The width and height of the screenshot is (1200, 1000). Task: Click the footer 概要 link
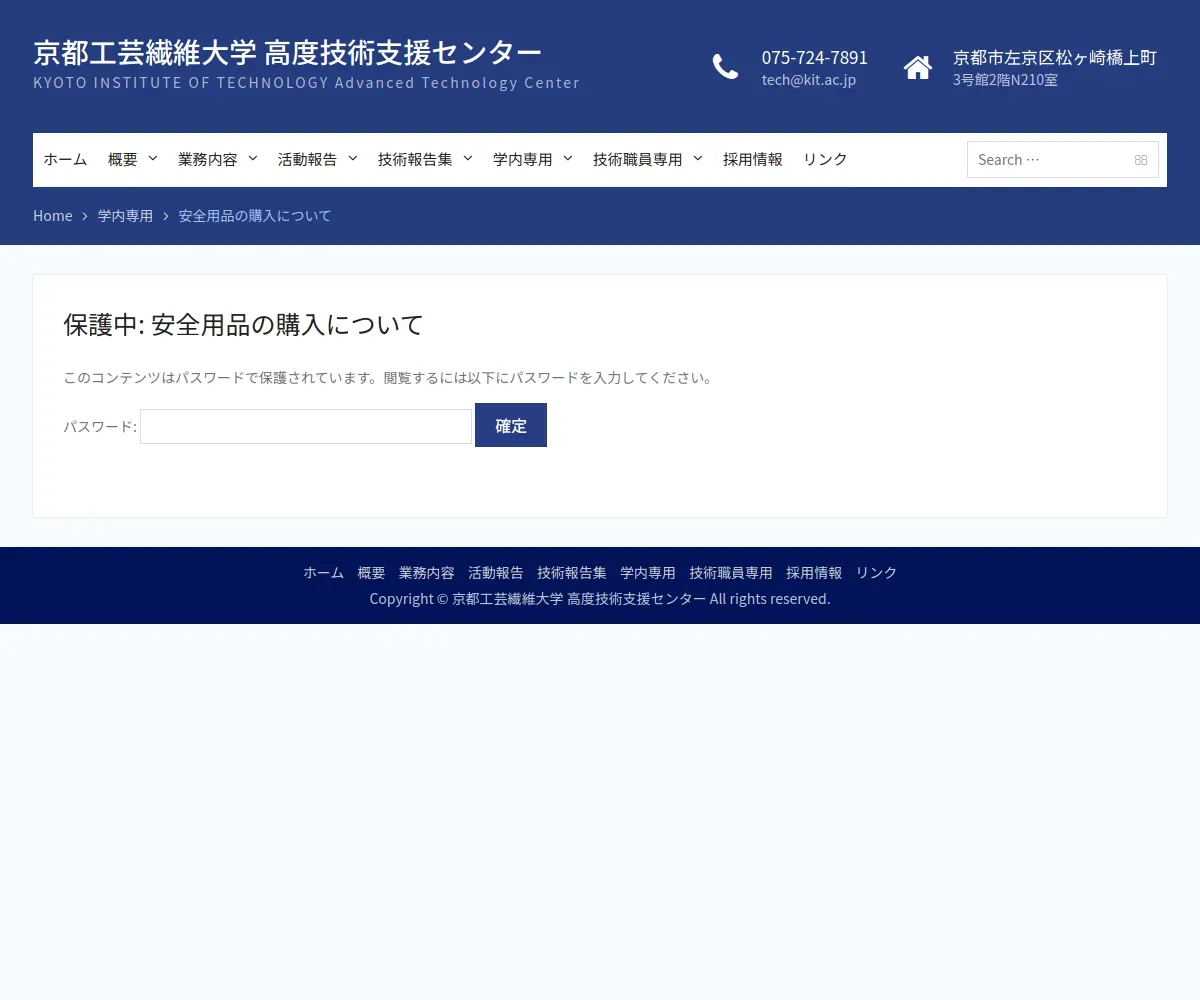372,573
